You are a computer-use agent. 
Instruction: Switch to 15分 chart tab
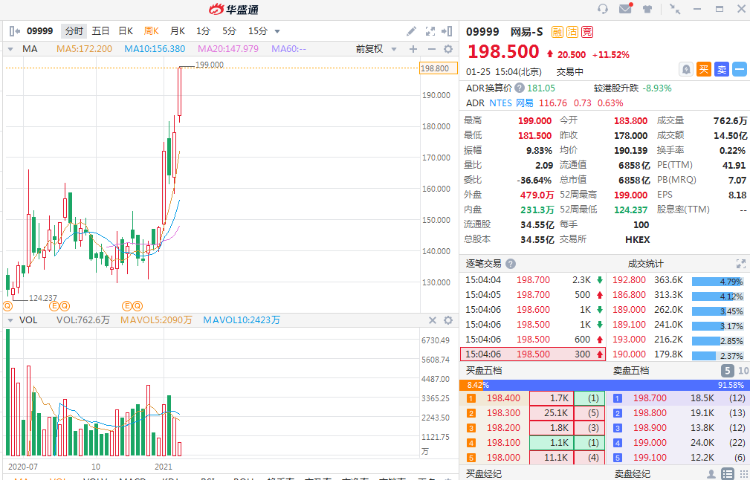[257, 31]
